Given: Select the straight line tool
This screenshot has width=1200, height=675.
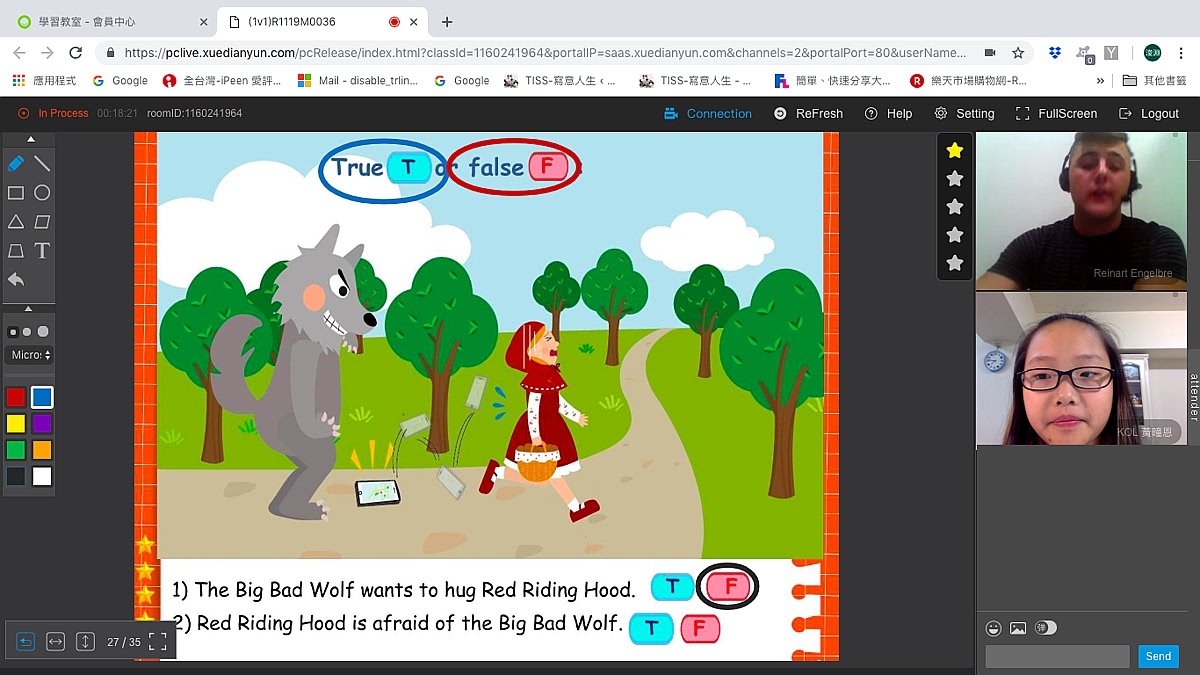Looking at the screenshot, I should pyautogui.click(x=42, y=163).
